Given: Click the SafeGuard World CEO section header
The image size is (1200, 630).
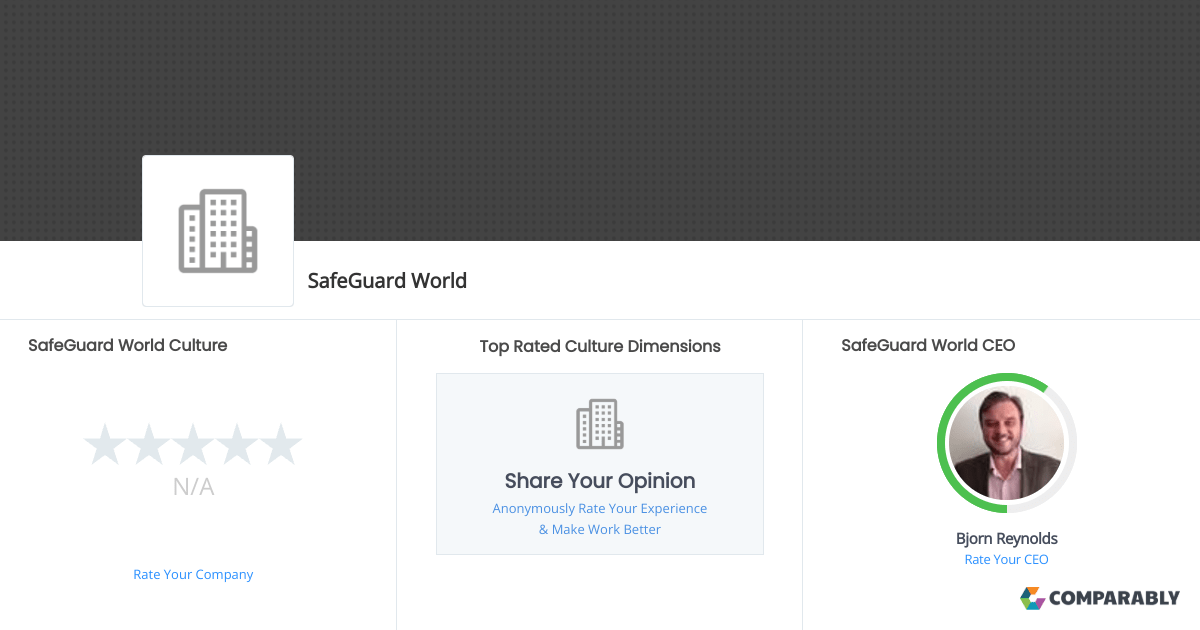Looking at the screenshot, I should tap(928, 345).
